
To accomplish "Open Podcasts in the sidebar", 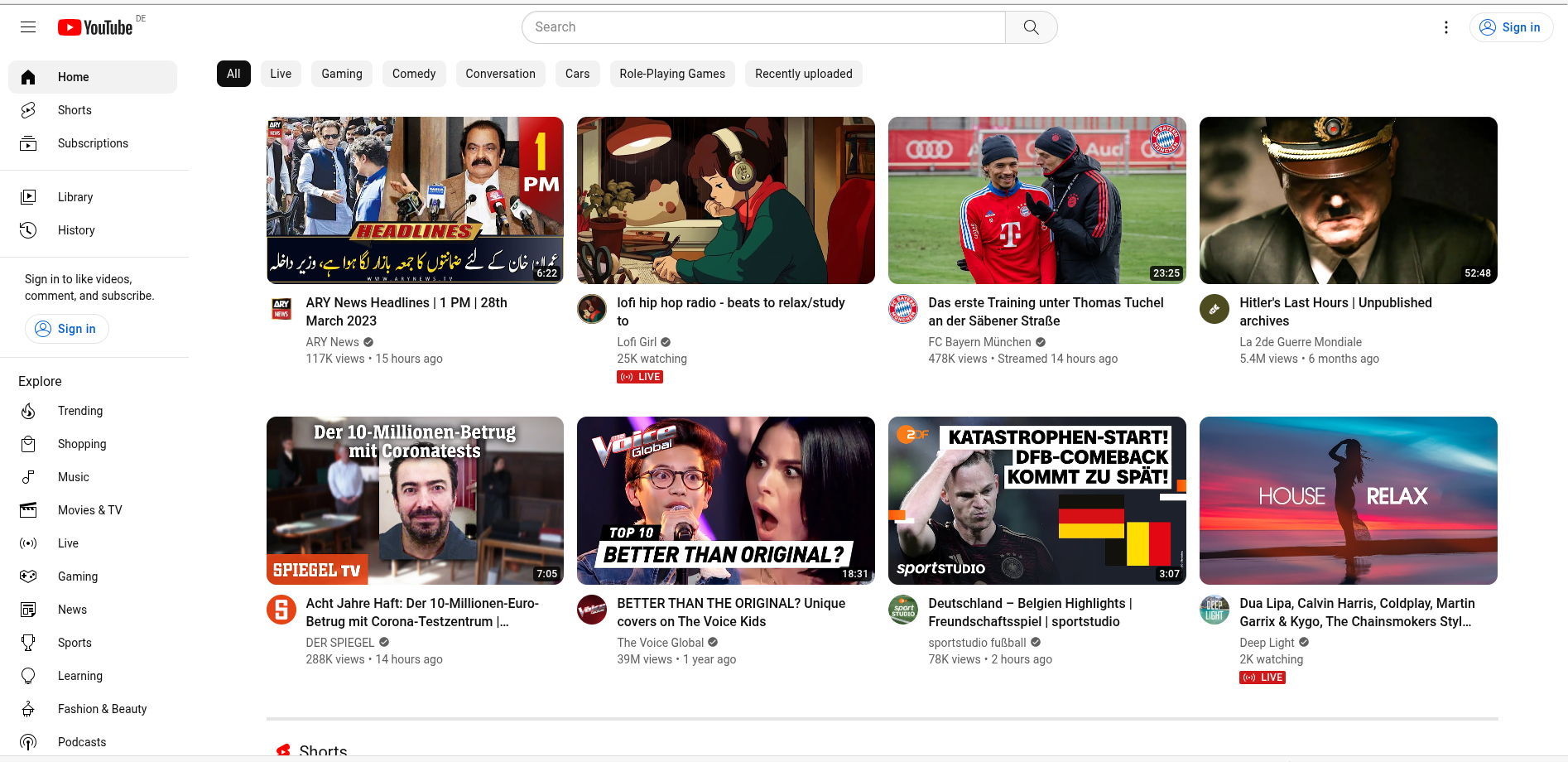I will (x=82, y=742).
